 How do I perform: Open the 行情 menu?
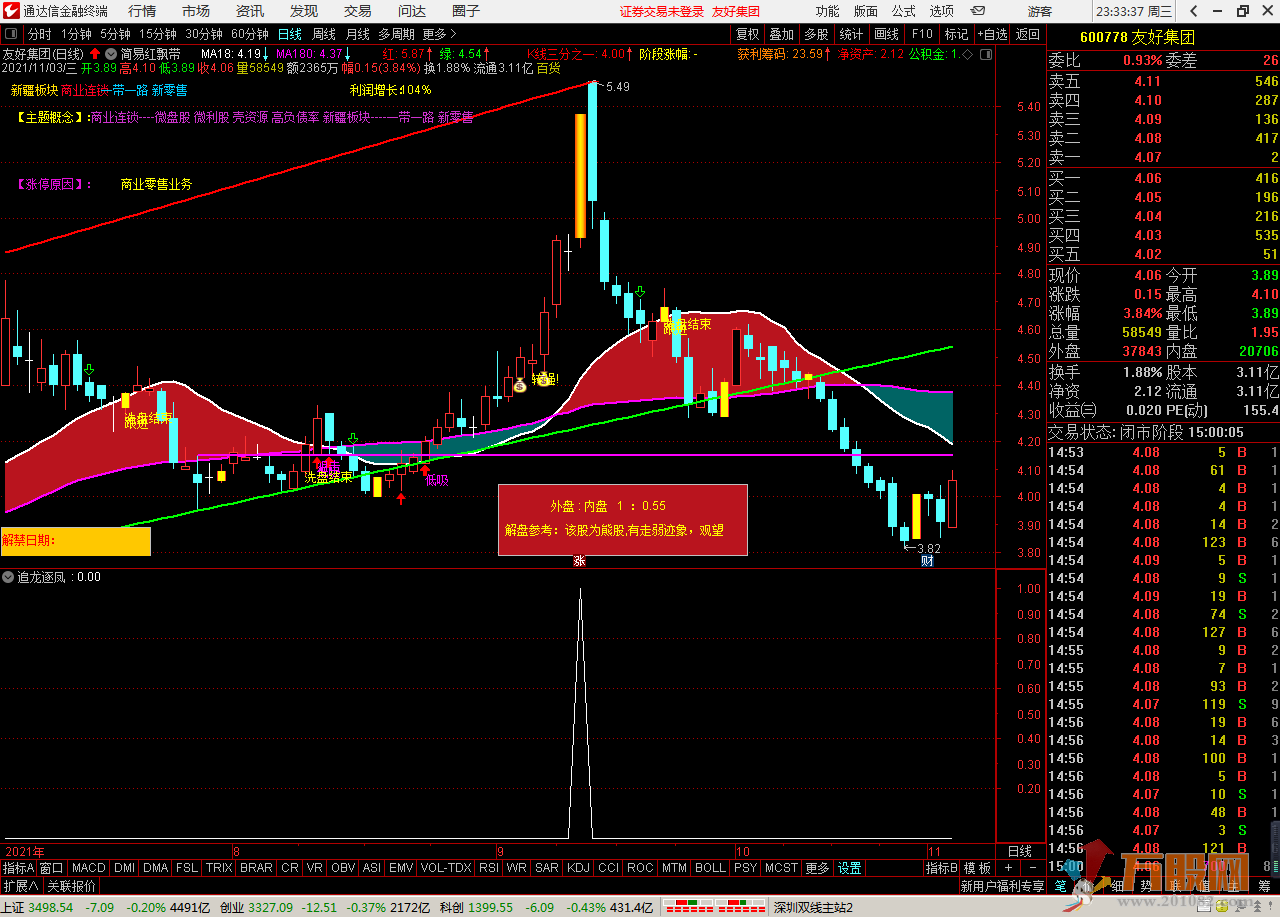142,11
